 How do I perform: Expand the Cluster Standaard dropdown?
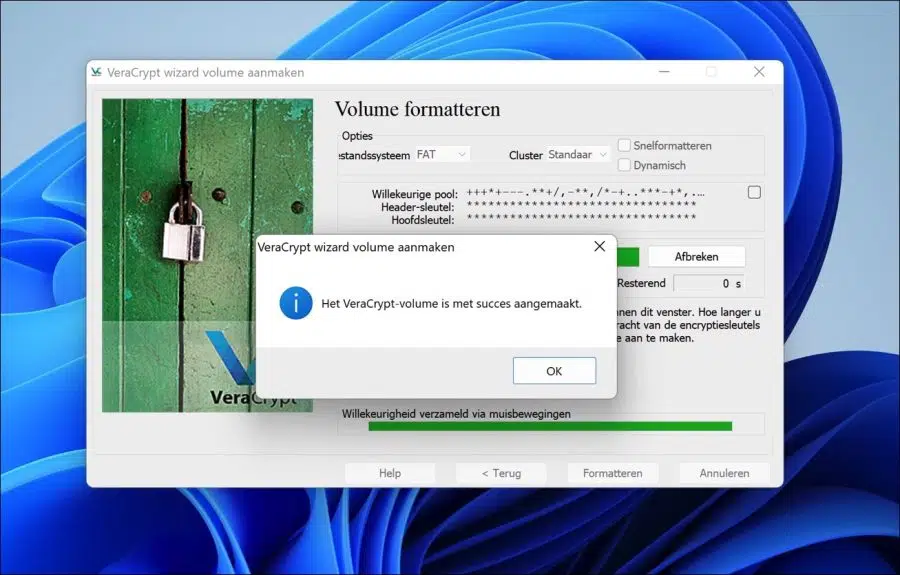[x=577, y=154]
